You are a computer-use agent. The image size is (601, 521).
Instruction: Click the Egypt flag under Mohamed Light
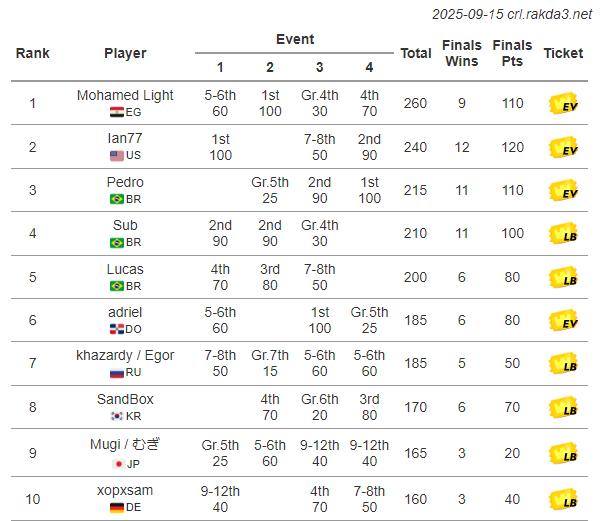coord(117,112)
